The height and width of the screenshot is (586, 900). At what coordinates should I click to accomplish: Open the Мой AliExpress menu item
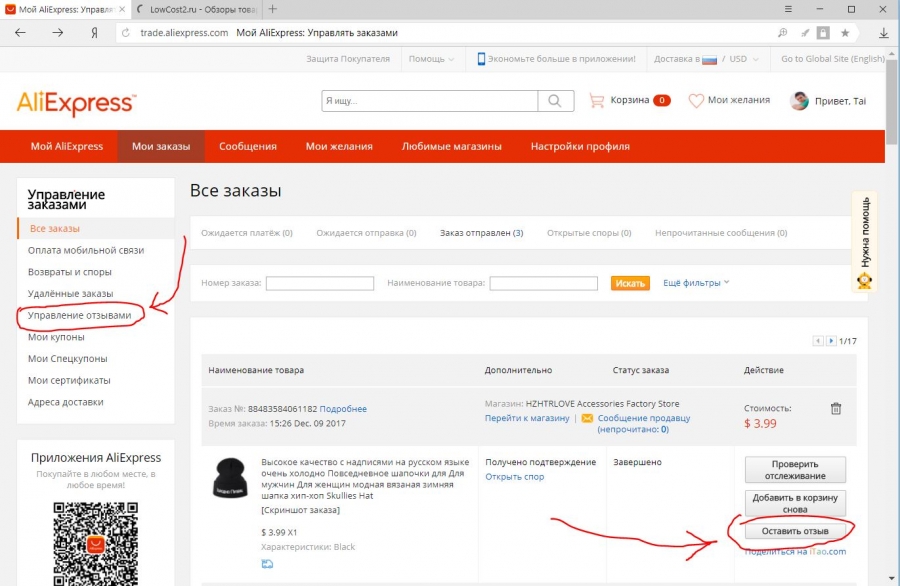(67, 146)
